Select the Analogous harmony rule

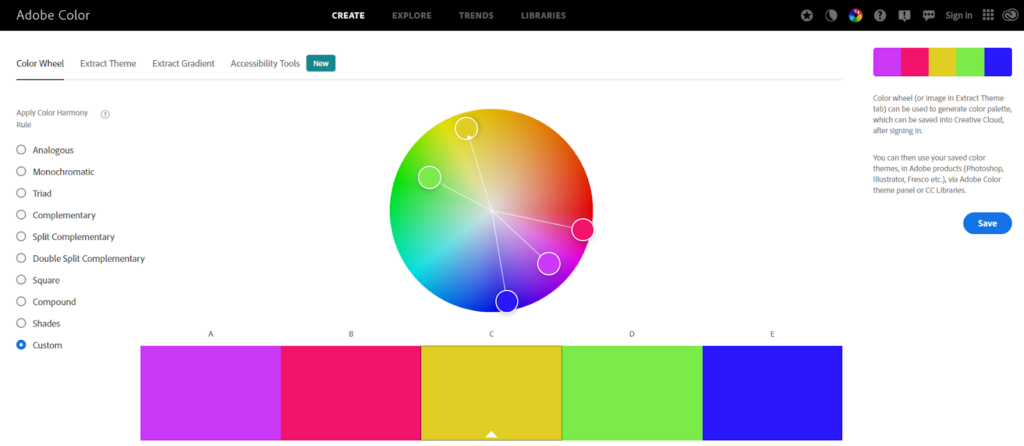point(21,150)
